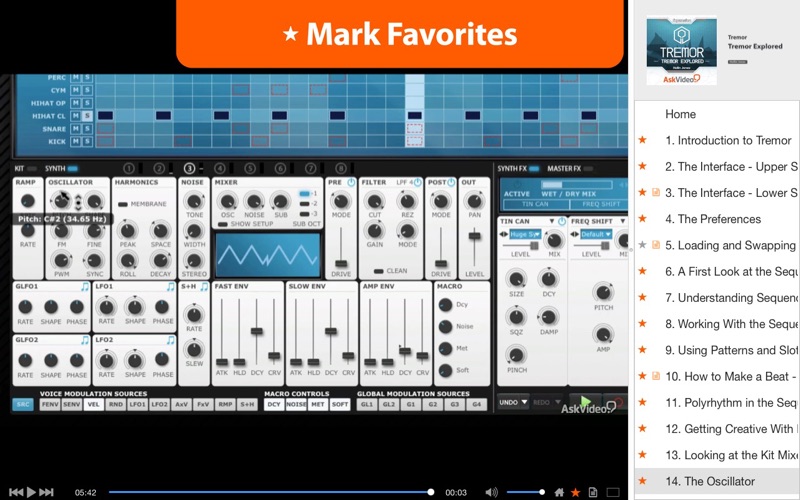Mute the HIHAT CL track
Screen dimensions: 800x500
76,116
